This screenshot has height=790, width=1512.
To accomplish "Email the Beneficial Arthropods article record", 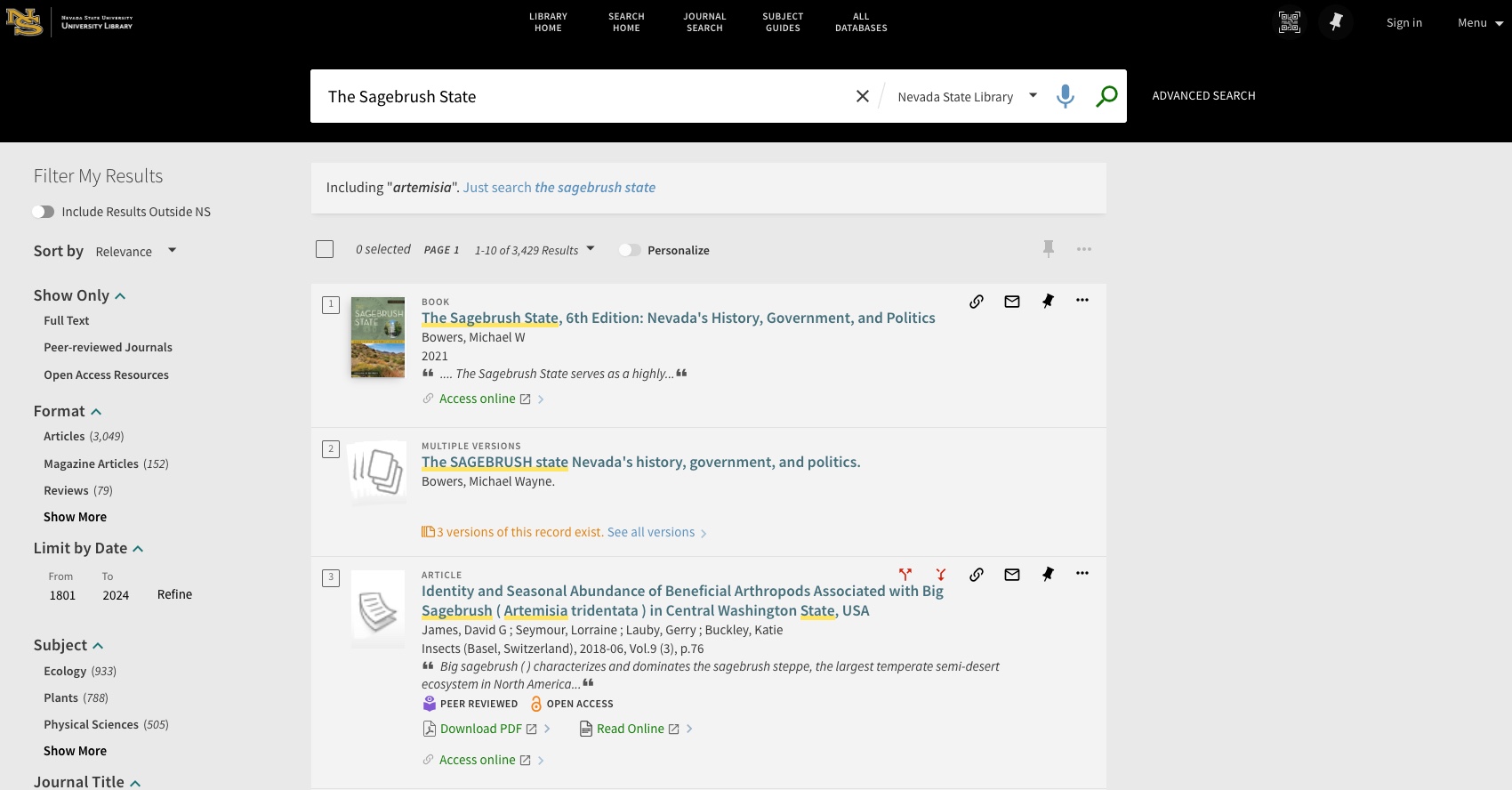I will coord(1012,575).
